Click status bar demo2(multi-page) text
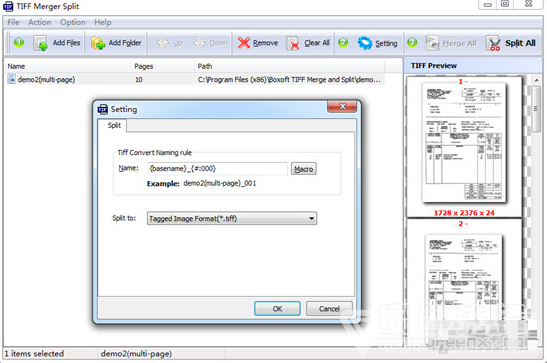547x363 pixels. coord(136,354)
